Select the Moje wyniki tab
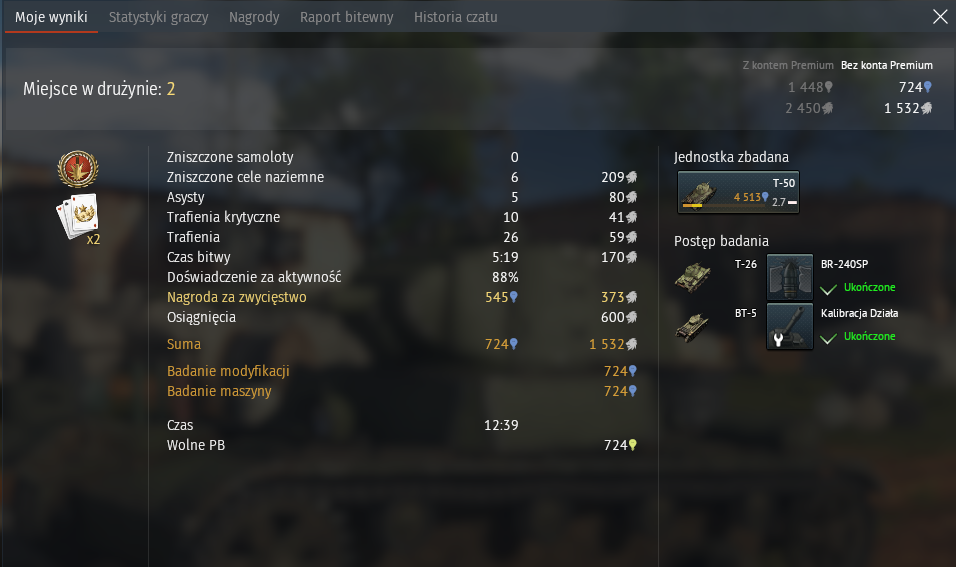Image resolution: width=956 pixels, height=567 pixels. point(51,17)
